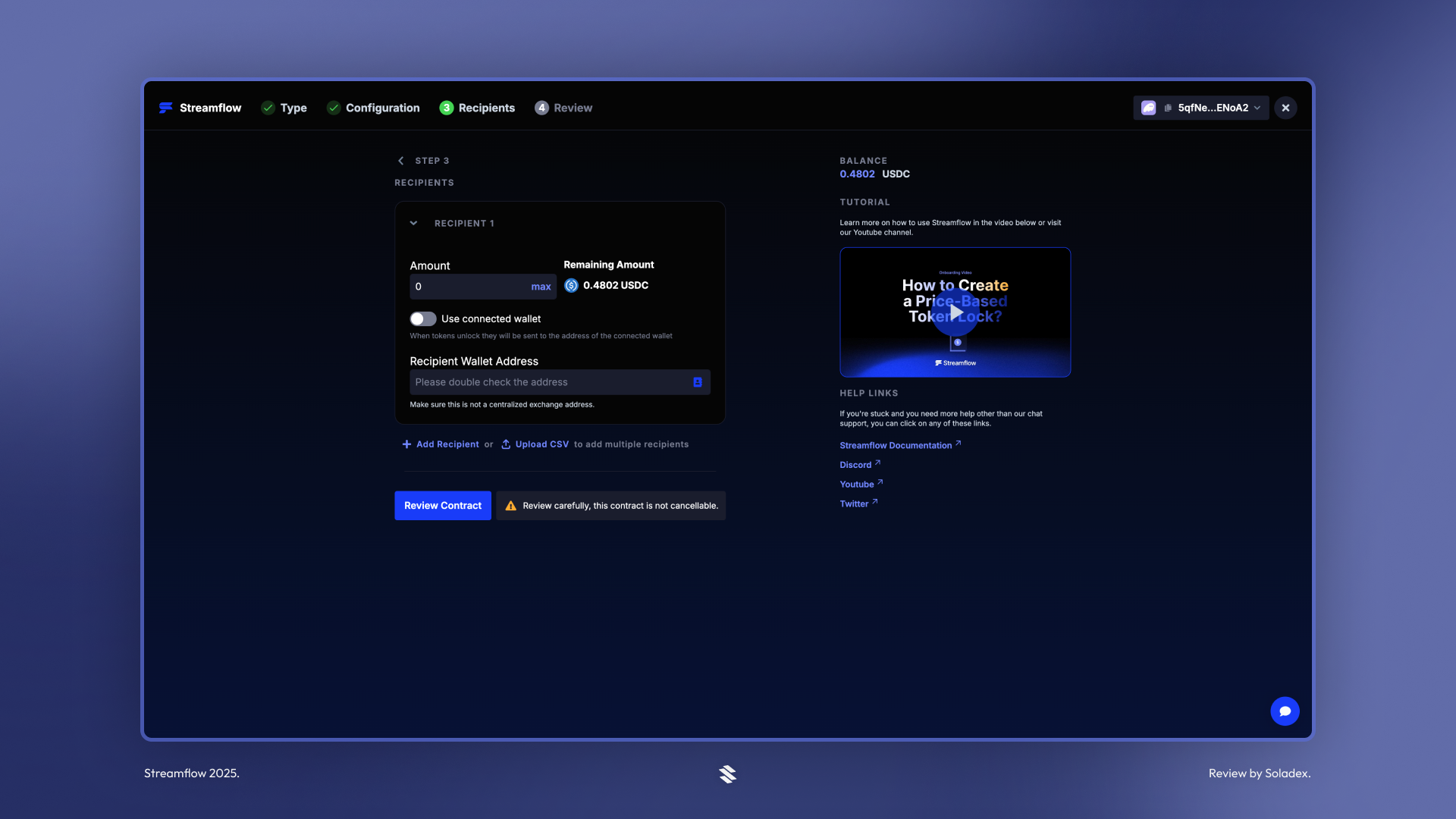
Task: Set amount to max
Action: [x=541, y=287]
